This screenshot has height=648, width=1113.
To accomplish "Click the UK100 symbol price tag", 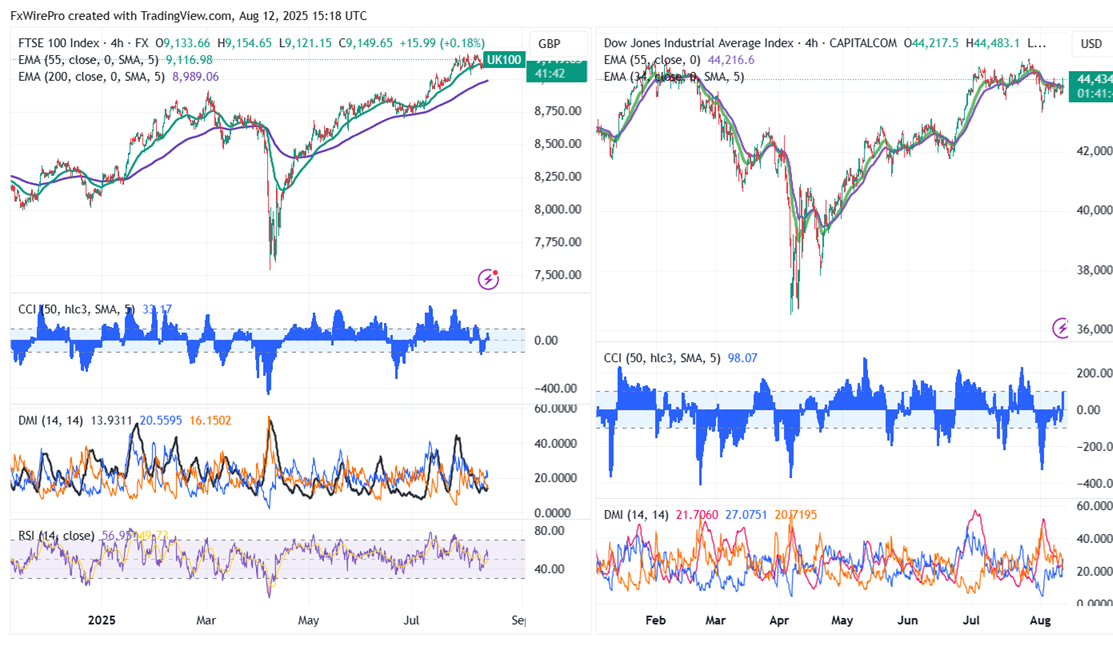I will coord(503,60).
